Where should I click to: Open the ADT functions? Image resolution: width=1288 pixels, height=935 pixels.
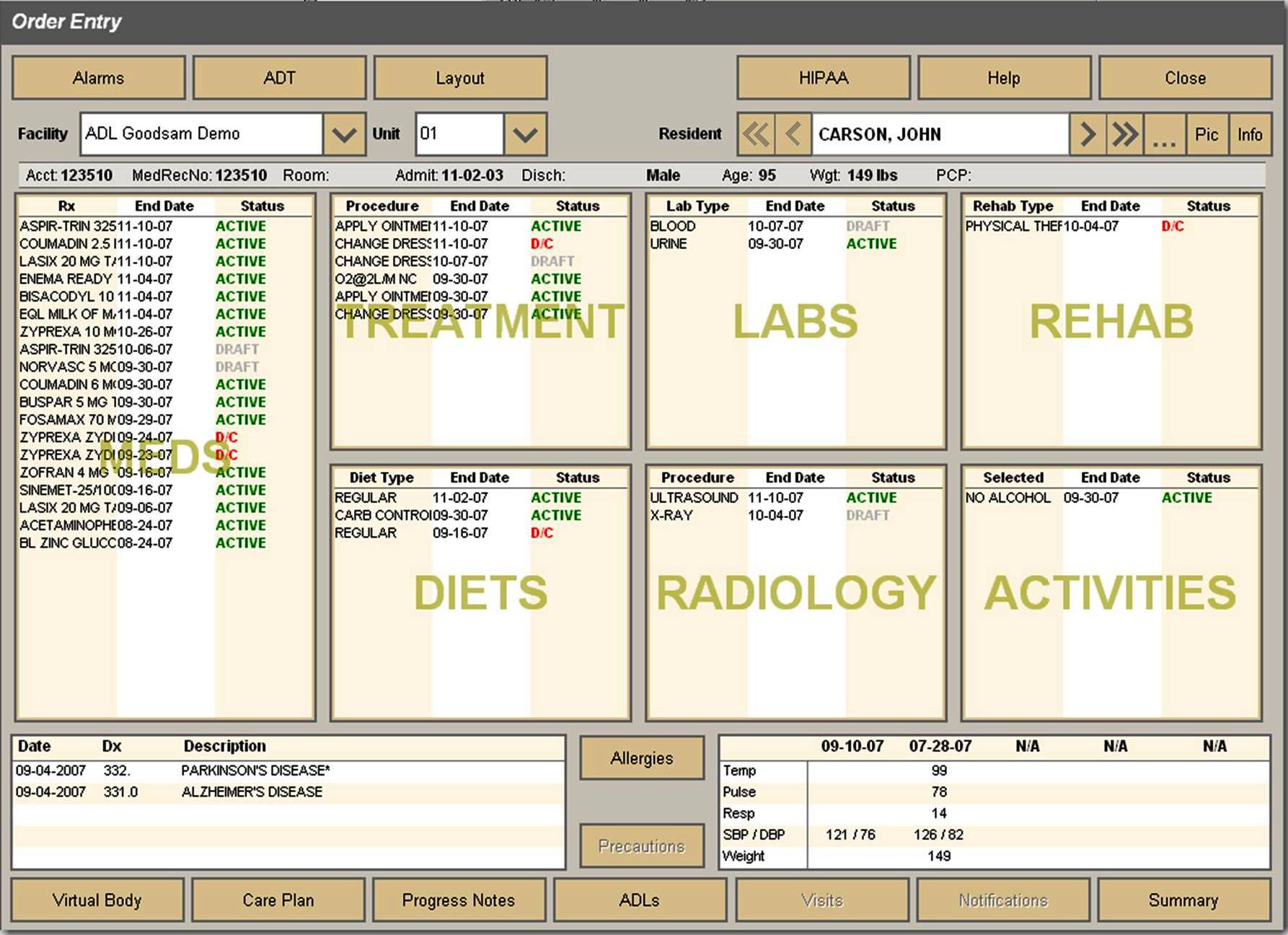point(279,77)
